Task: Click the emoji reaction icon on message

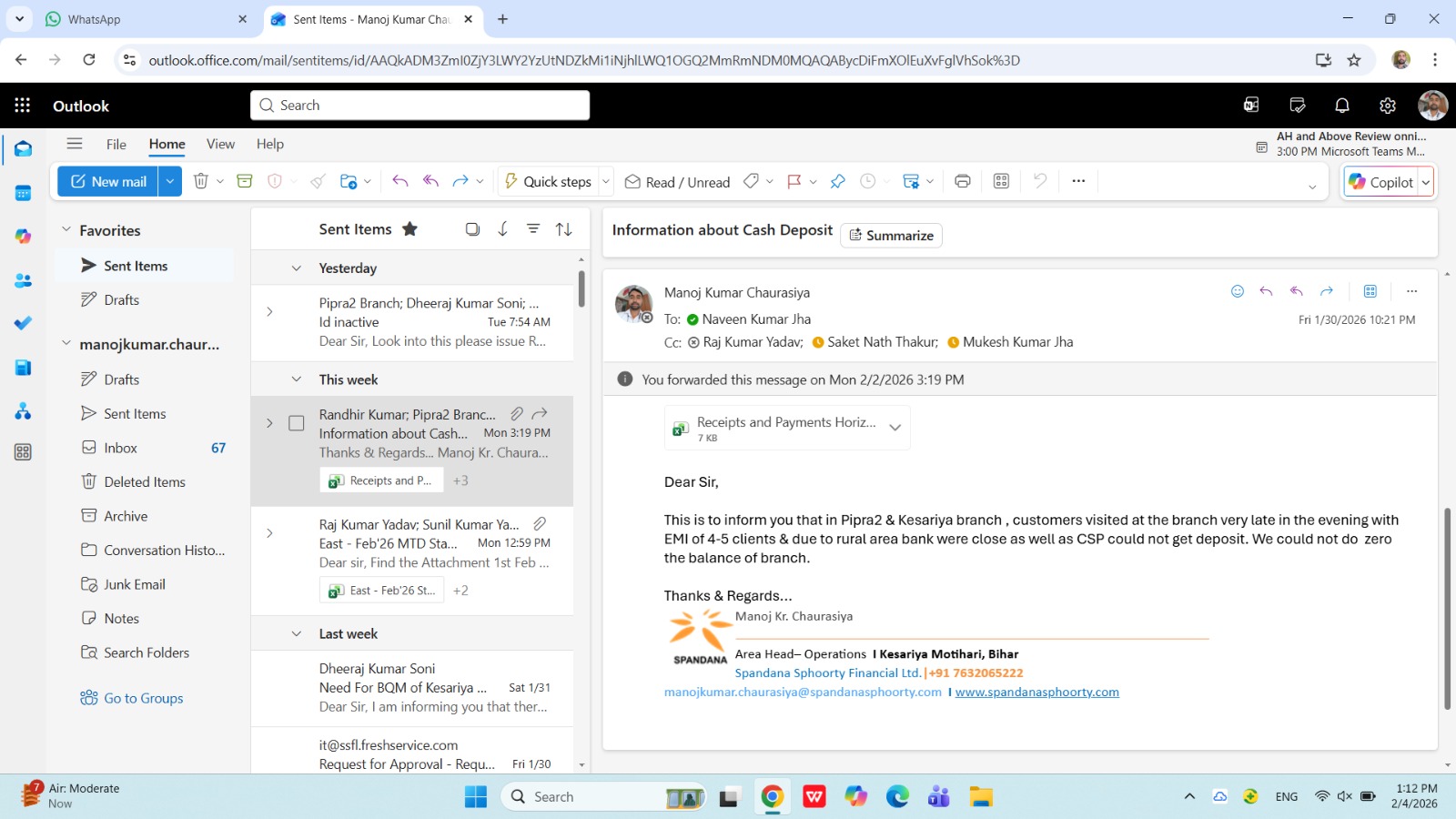Action: tap(1237, 291)
